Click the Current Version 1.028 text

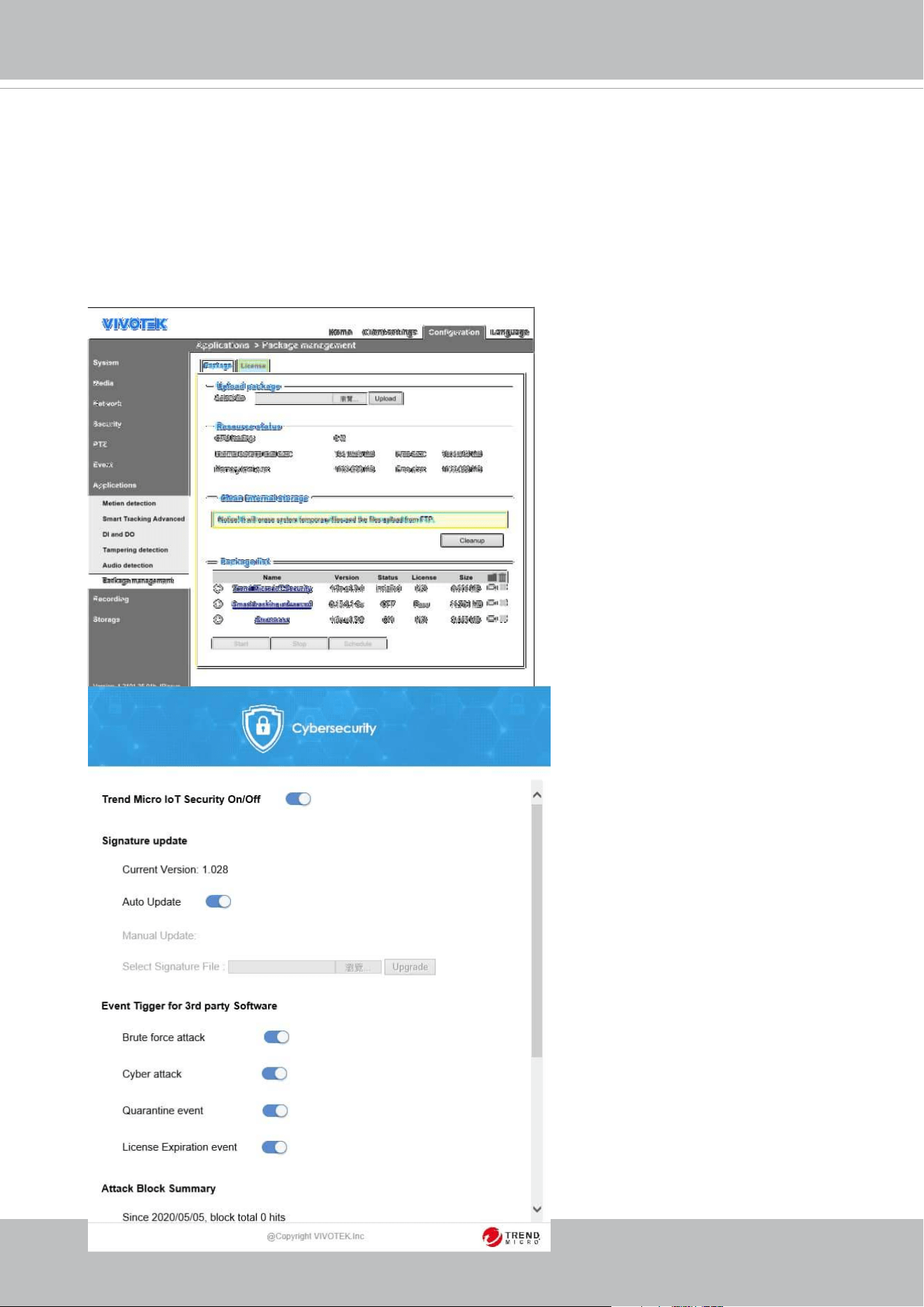pyautogui.click(x=175, y=869)
